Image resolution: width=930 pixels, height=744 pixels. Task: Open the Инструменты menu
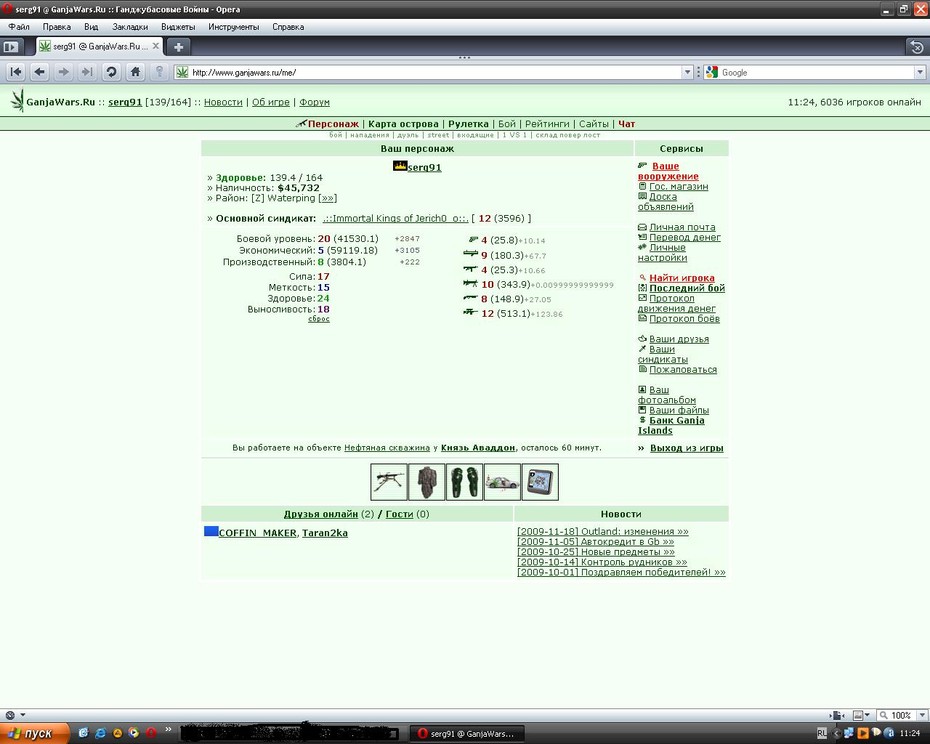[x=234, y=27]
